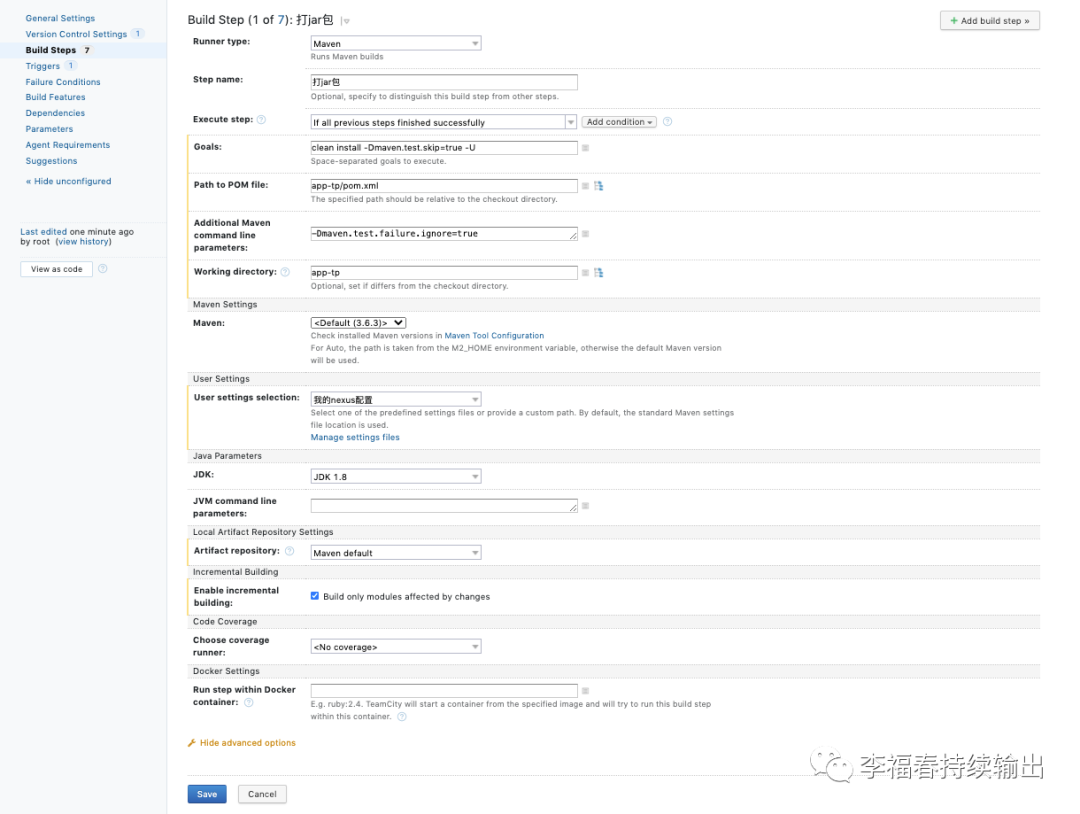Focus the Working directory input field
1080x814 pixels.
coord(444,273)
